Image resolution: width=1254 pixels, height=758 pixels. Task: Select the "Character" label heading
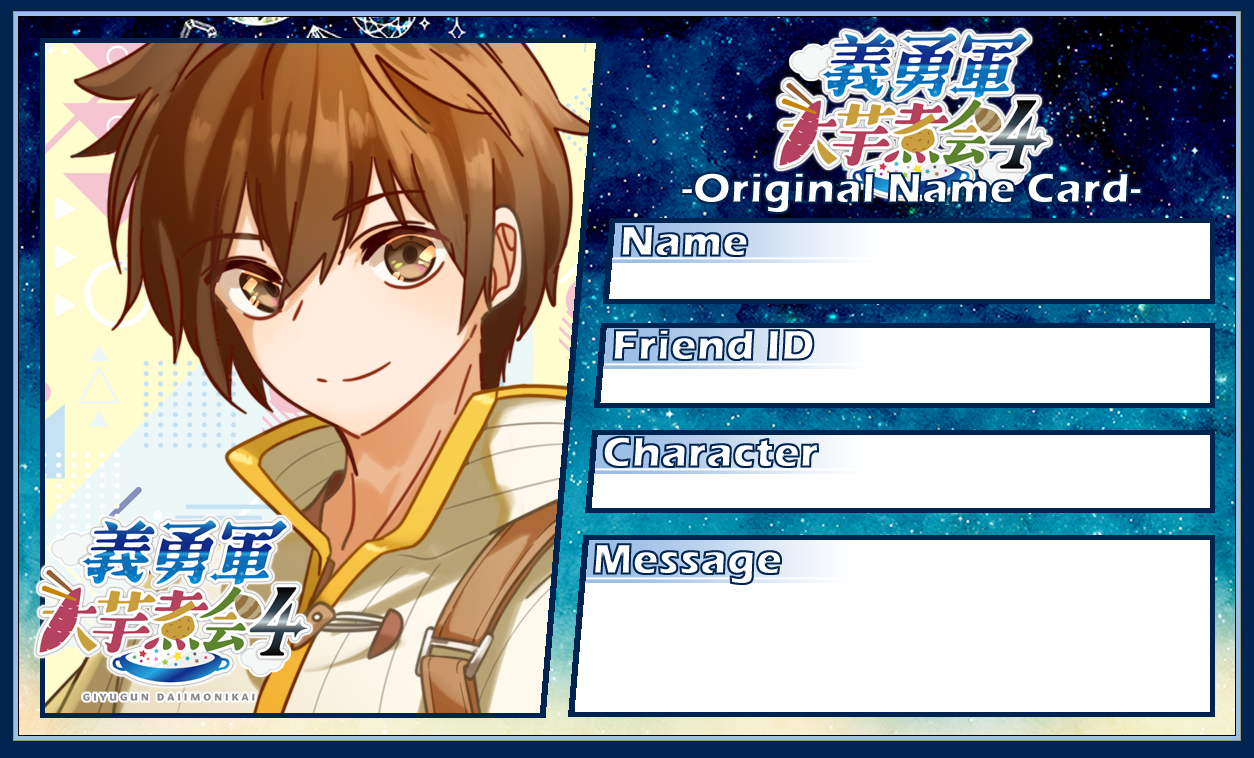[x=710, y=453]
